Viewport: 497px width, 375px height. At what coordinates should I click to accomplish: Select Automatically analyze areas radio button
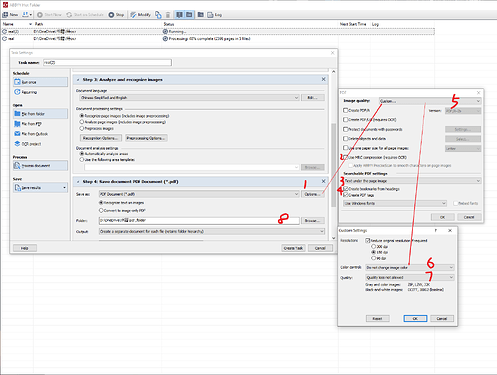point(82,154)
